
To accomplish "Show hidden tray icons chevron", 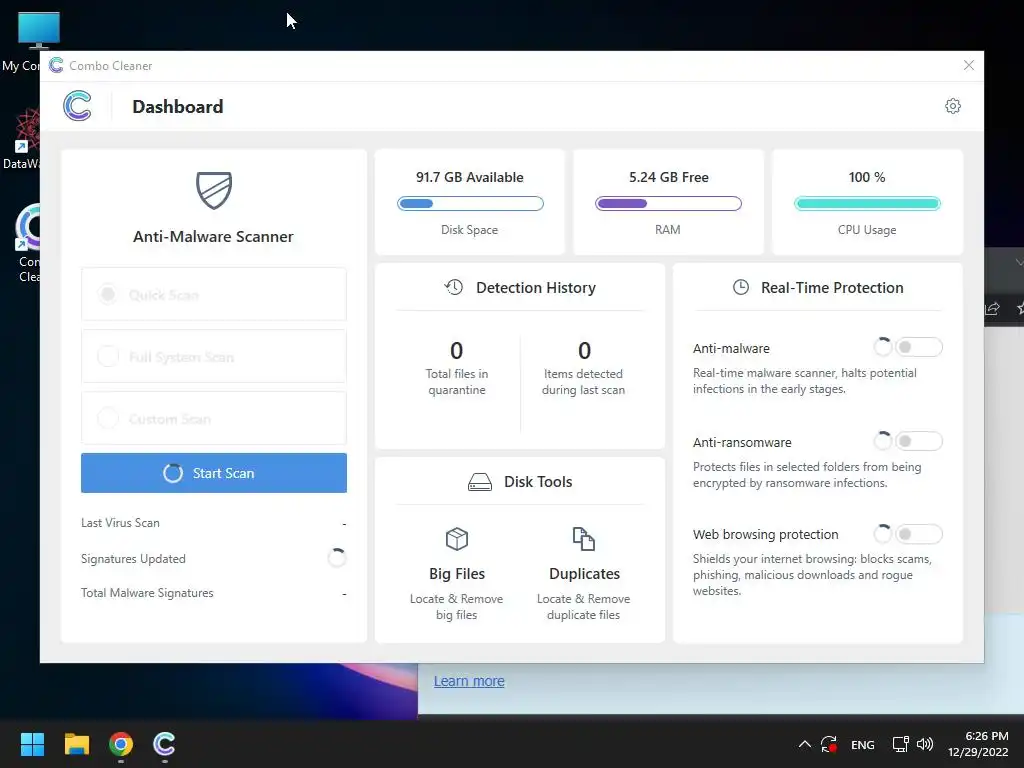I will click(805, 744).
